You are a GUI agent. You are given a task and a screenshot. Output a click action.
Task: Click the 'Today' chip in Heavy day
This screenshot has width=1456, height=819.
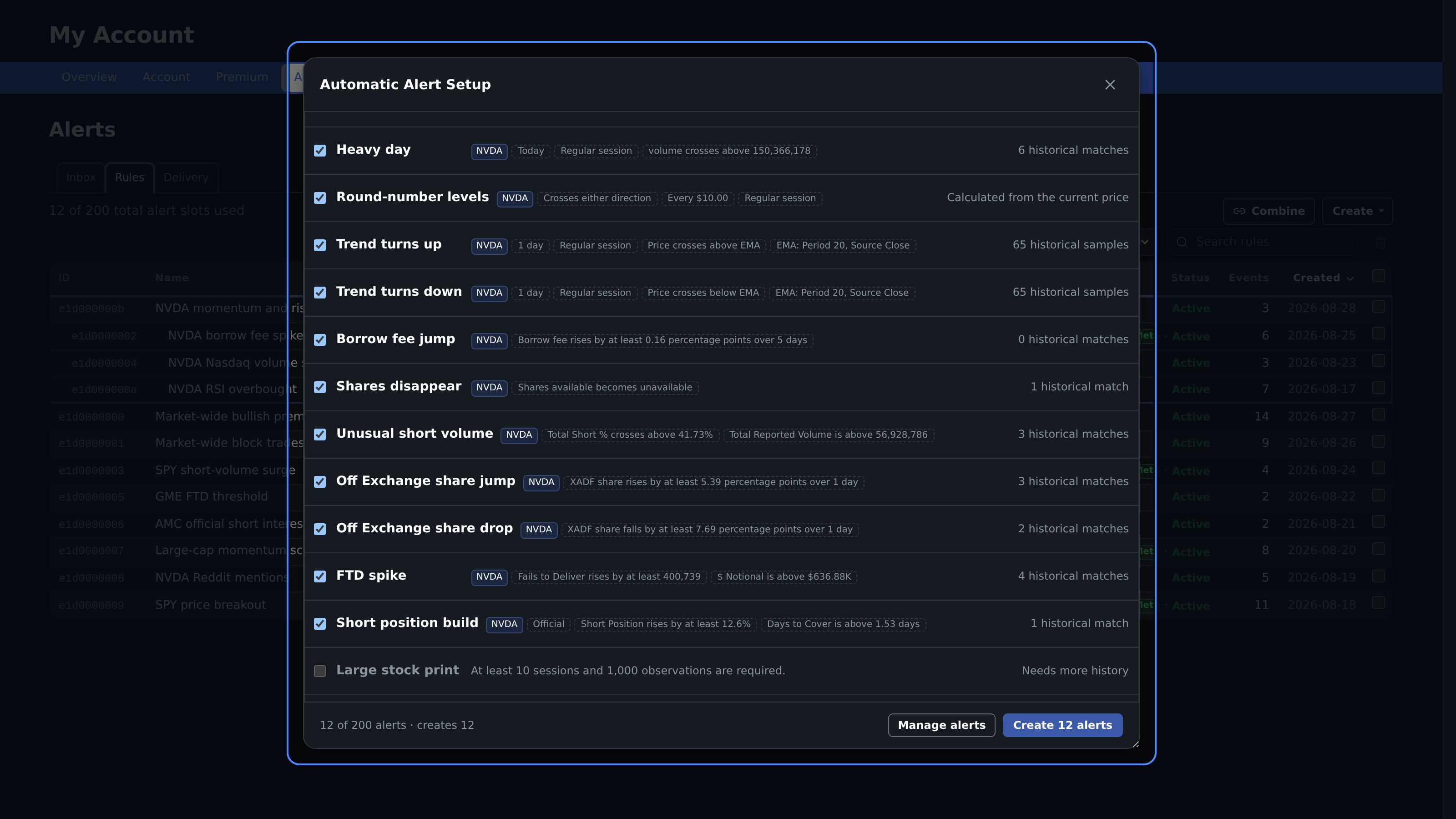pyautogui.click(x=531, y=151)
